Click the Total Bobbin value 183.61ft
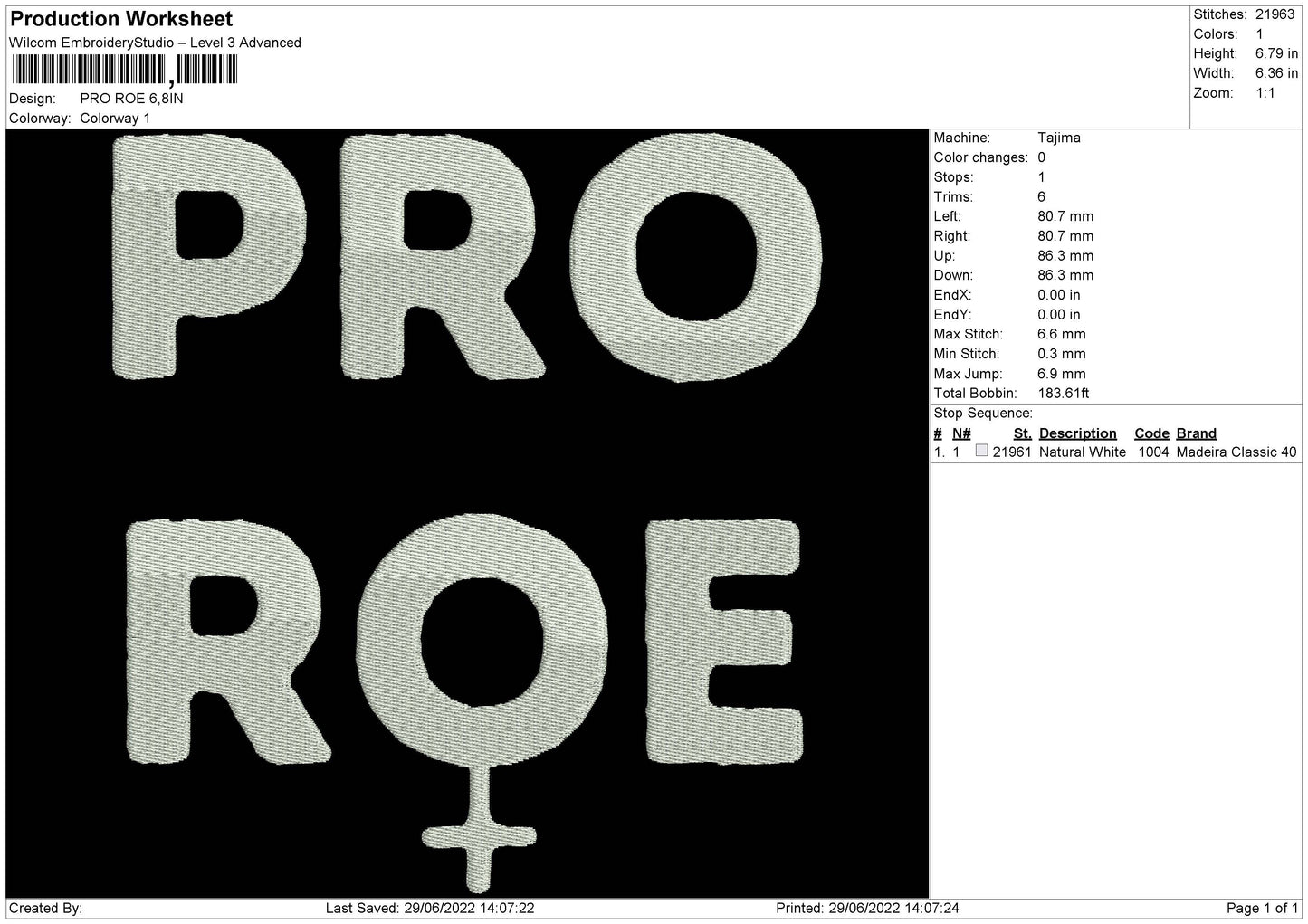This screenshot has height=924, width=1308. click(1064, 394)
